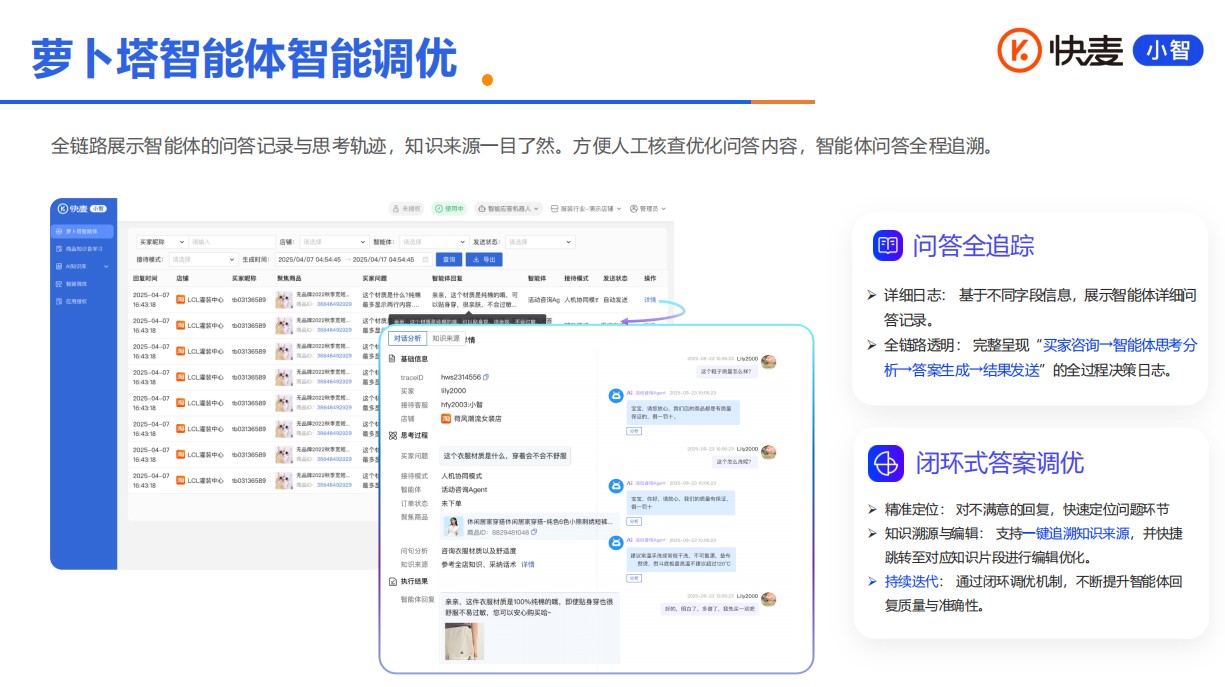The image size is (1225, 687).
Task: Select the 对话分析 tab in the detail popup
Action: coord(406,339)
